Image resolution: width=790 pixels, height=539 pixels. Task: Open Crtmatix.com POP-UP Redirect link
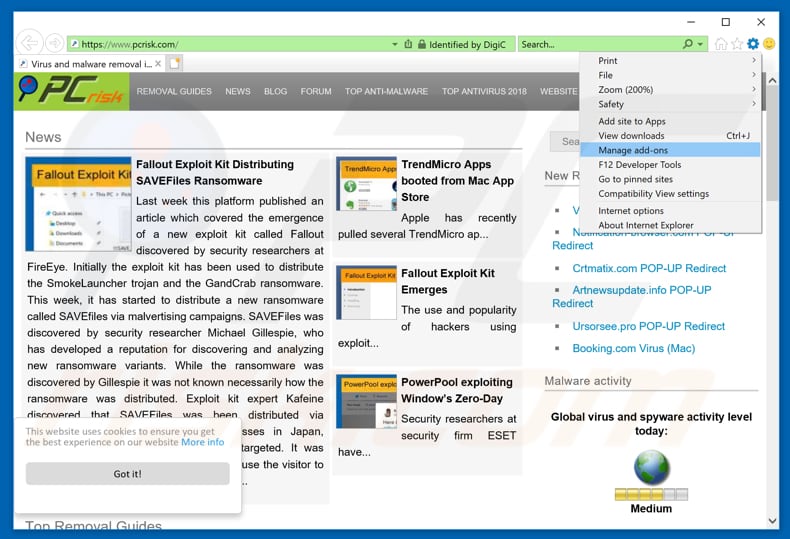pyautogui.click(x=649, y=268)
